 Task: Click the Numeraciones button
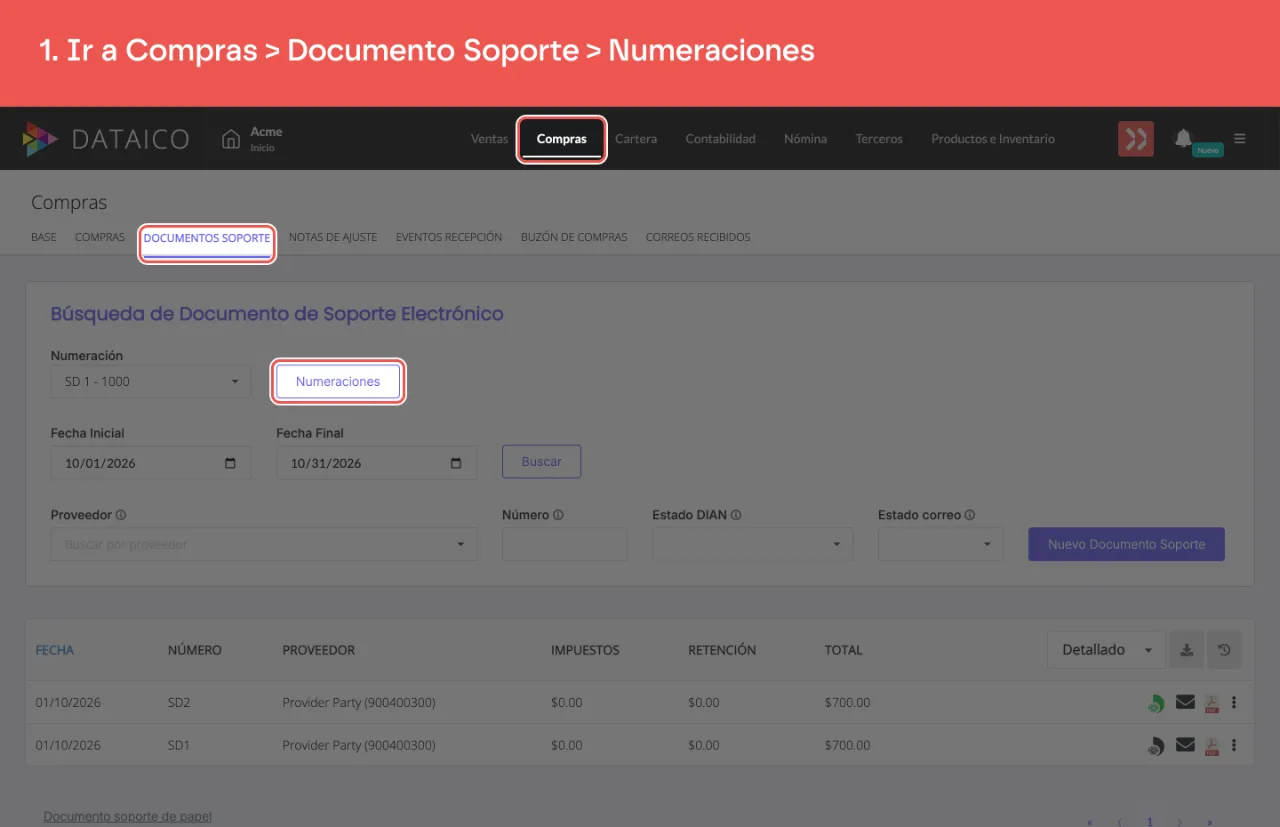click(338, 382)
